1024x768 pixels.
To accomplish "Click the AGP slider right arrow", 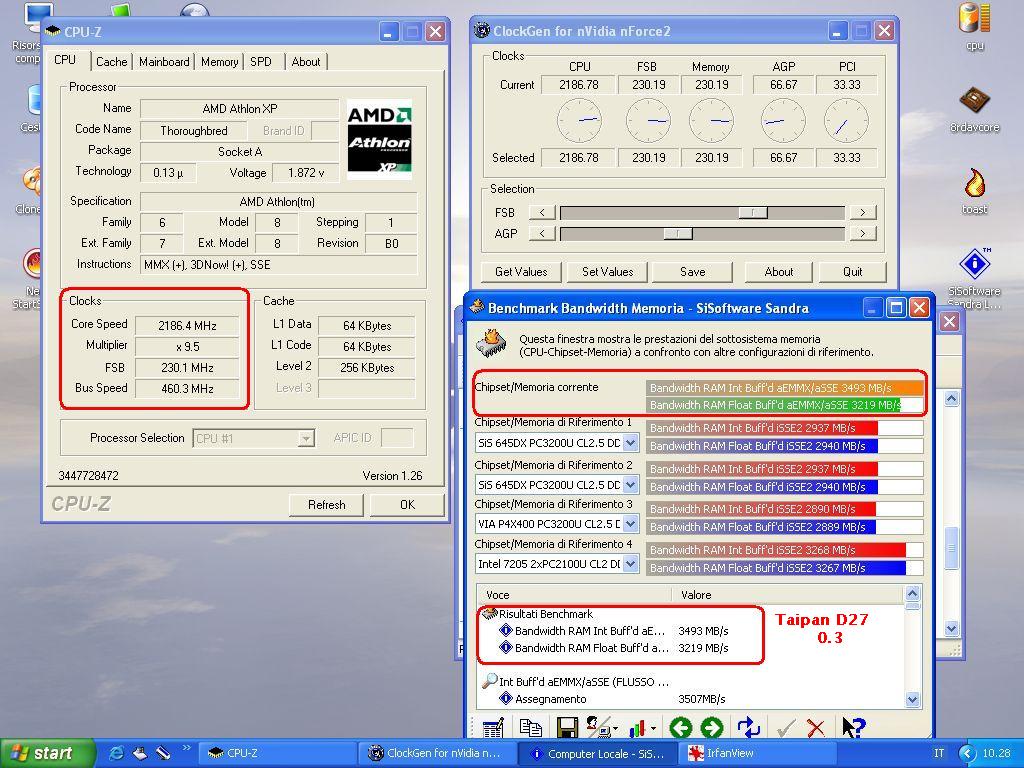I will pos(863,233).
